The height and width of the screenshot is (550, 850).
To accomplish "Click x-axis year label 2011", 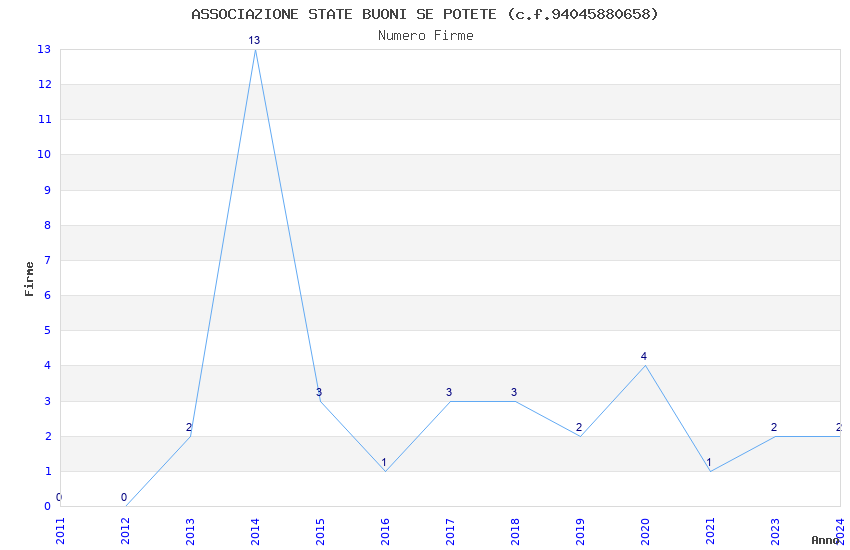I will 60,531.
